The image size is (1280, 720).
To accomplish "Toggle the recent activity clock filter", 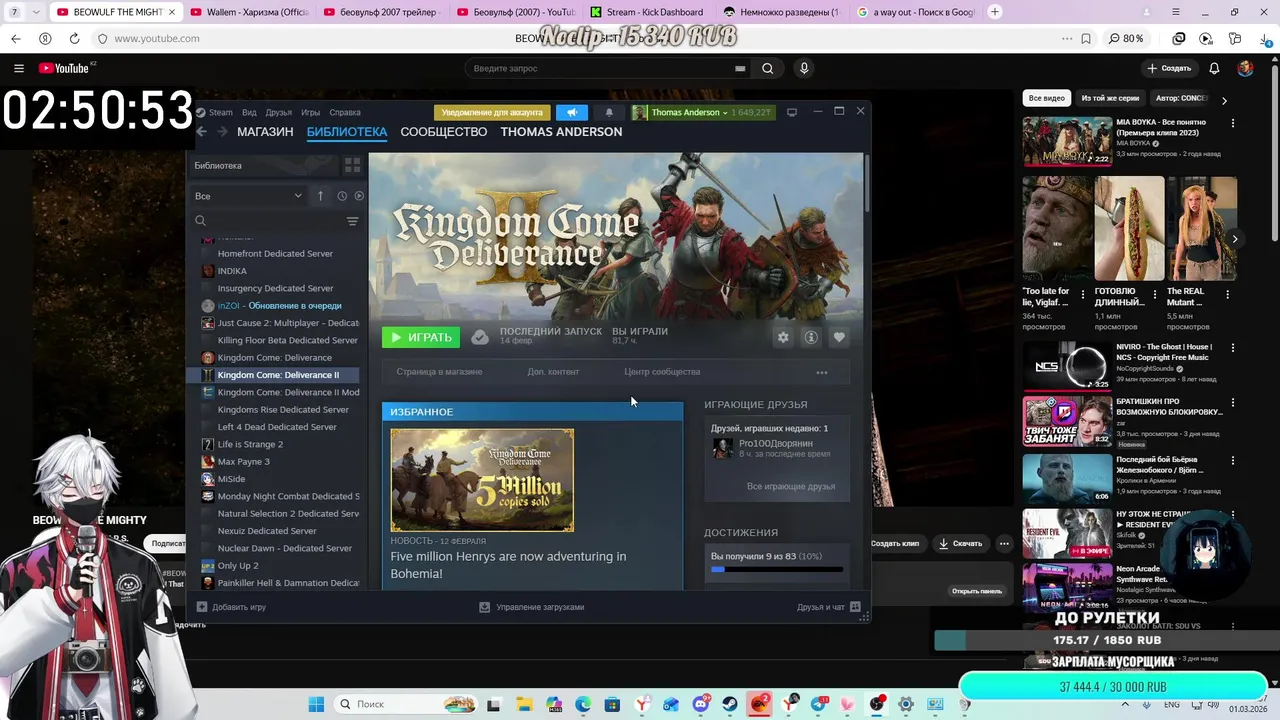I will (342, 196).
